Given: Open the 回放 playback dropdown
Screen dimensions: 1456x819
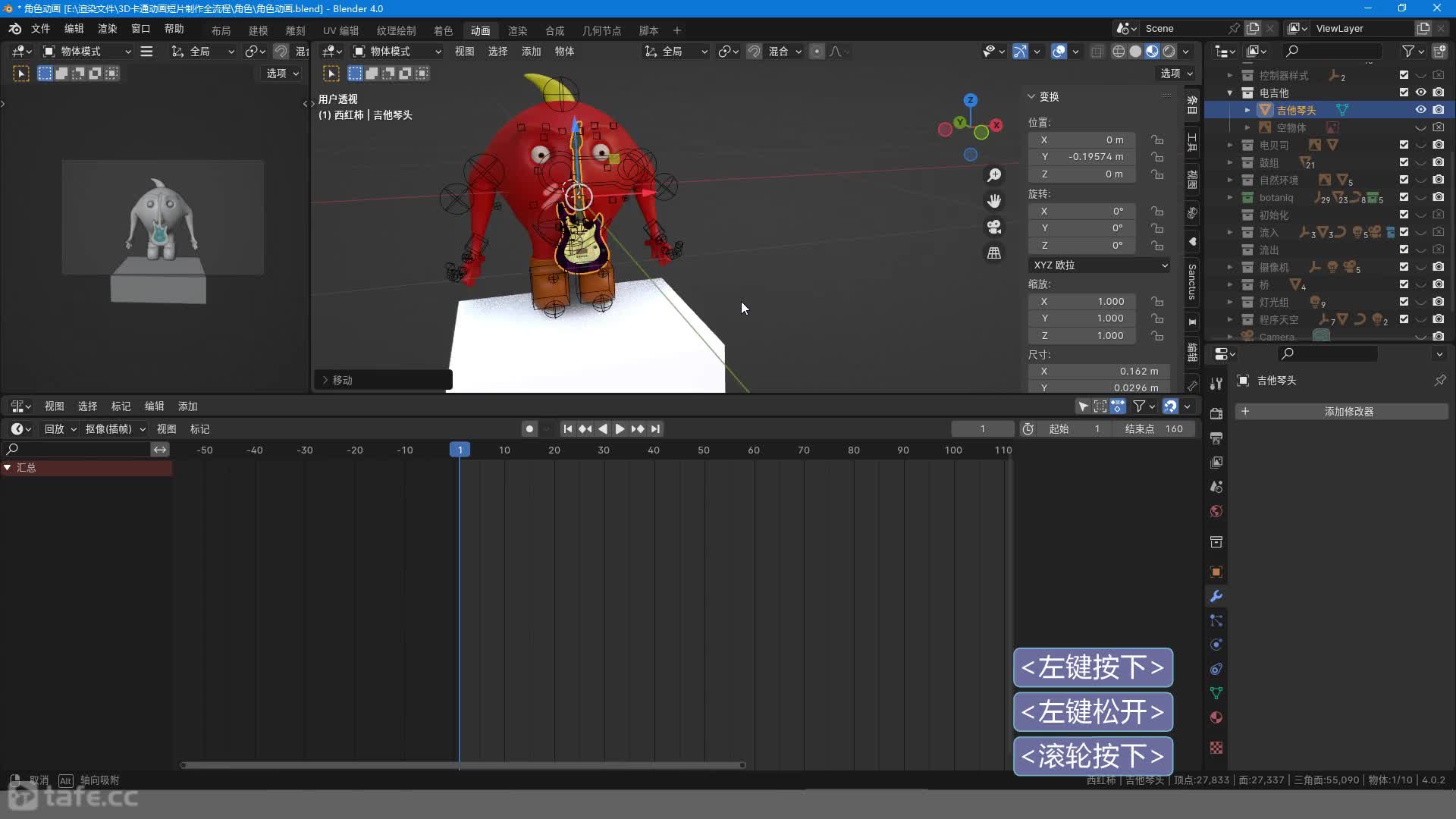Looking at the screenshot, I should (x=60, y=429).
